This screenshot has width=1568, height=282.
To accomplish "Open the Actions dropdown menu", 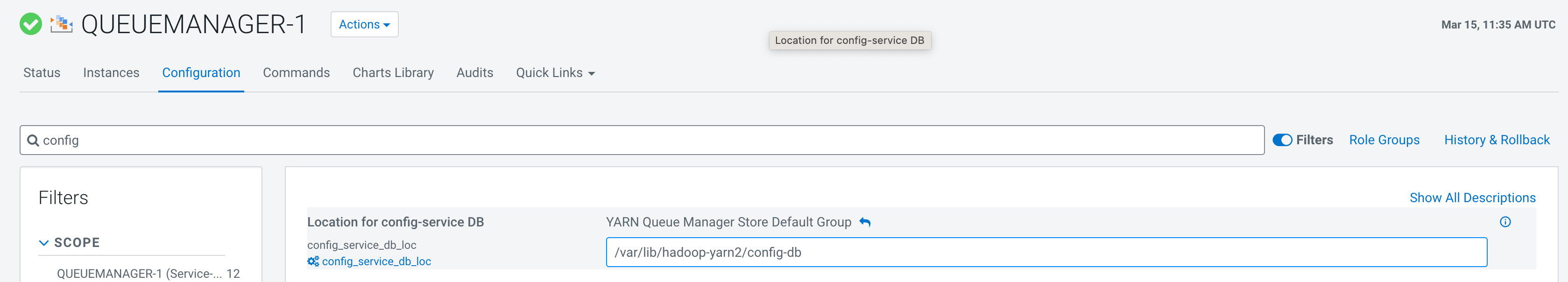I will 364,24.
